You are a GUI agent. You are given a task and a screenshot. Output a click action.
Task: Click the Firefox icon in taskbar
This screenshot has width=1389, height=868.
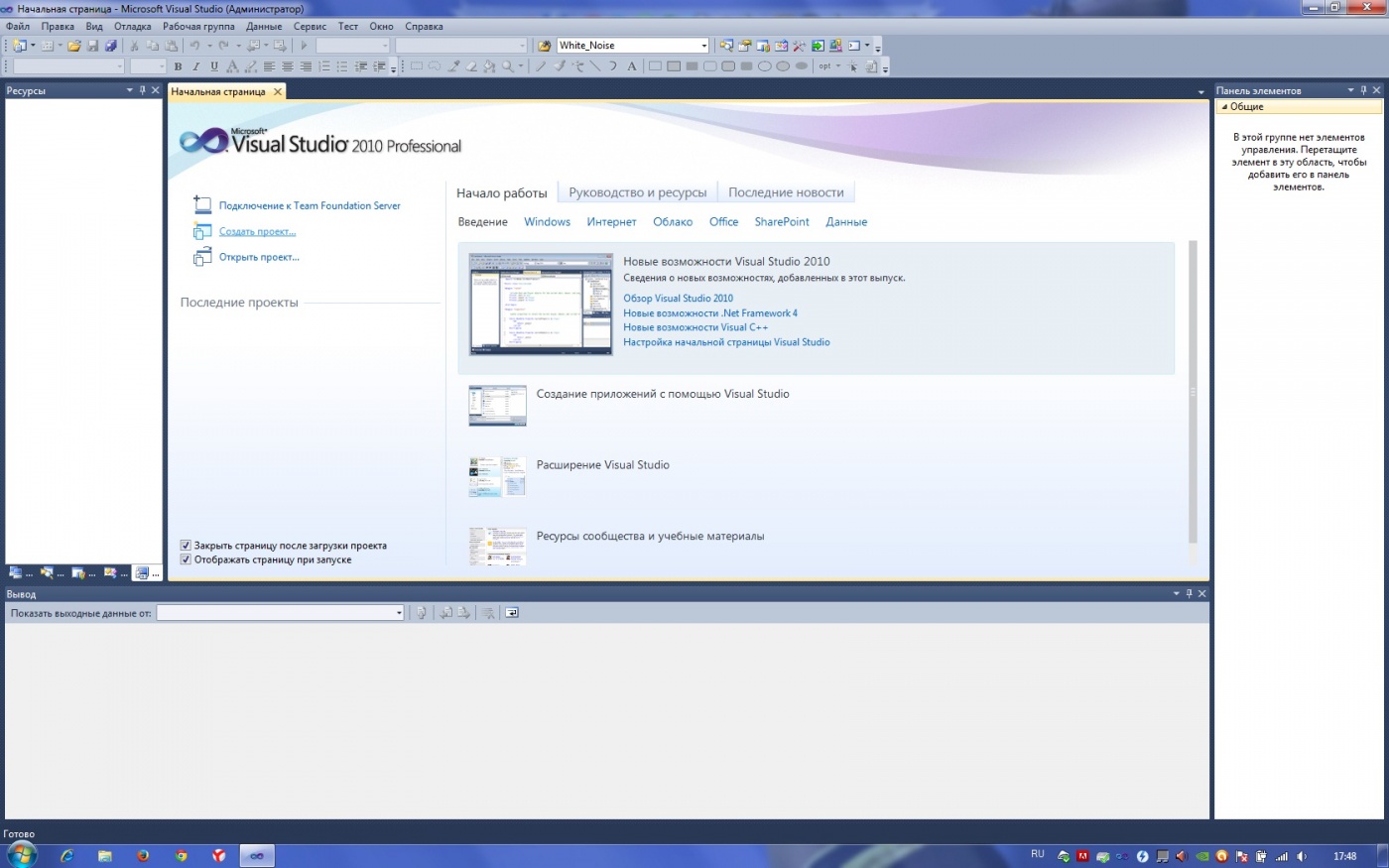tap(143, 855)
